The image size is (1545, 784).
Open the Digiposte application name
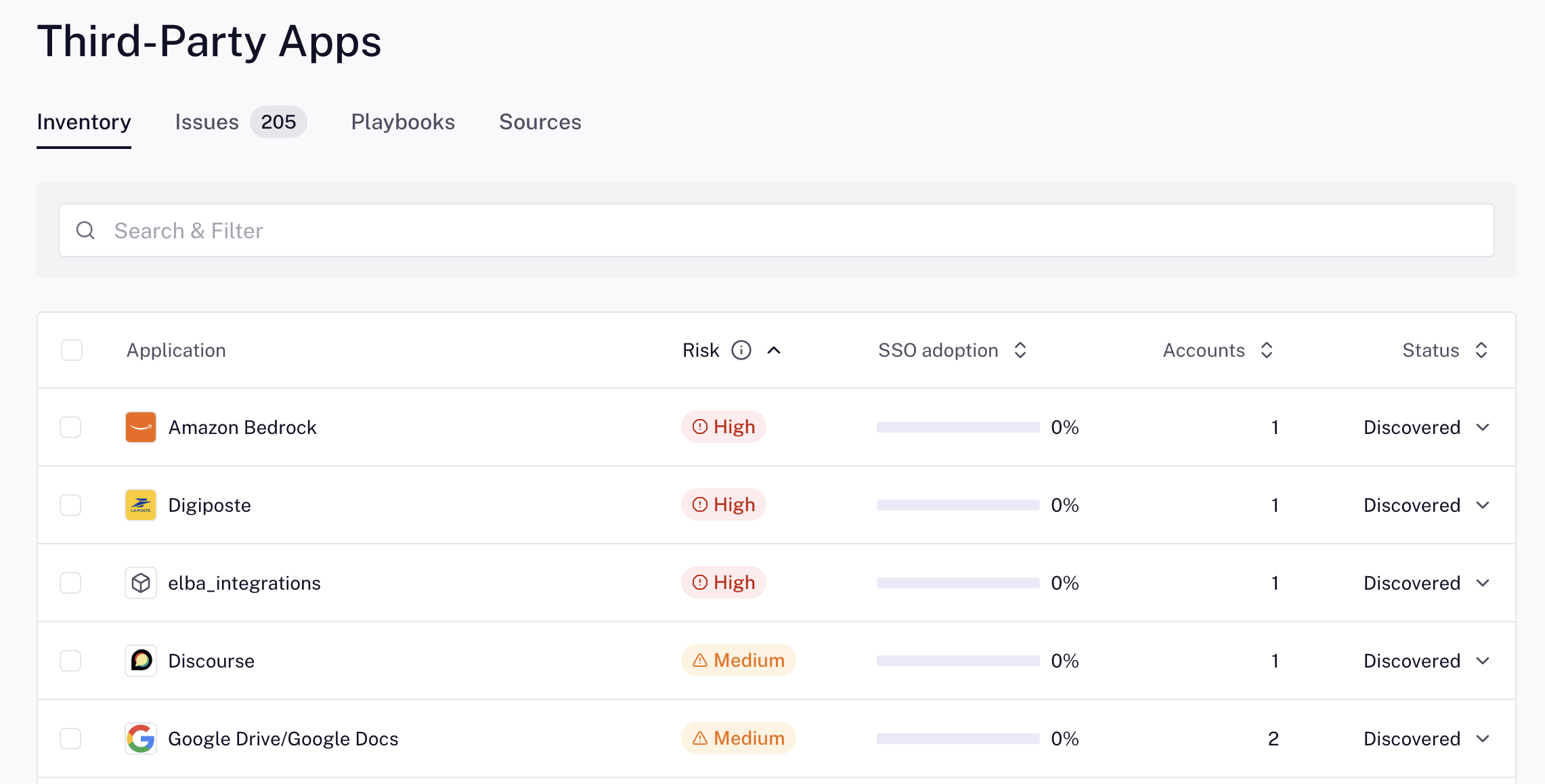(x=209, y=505)
